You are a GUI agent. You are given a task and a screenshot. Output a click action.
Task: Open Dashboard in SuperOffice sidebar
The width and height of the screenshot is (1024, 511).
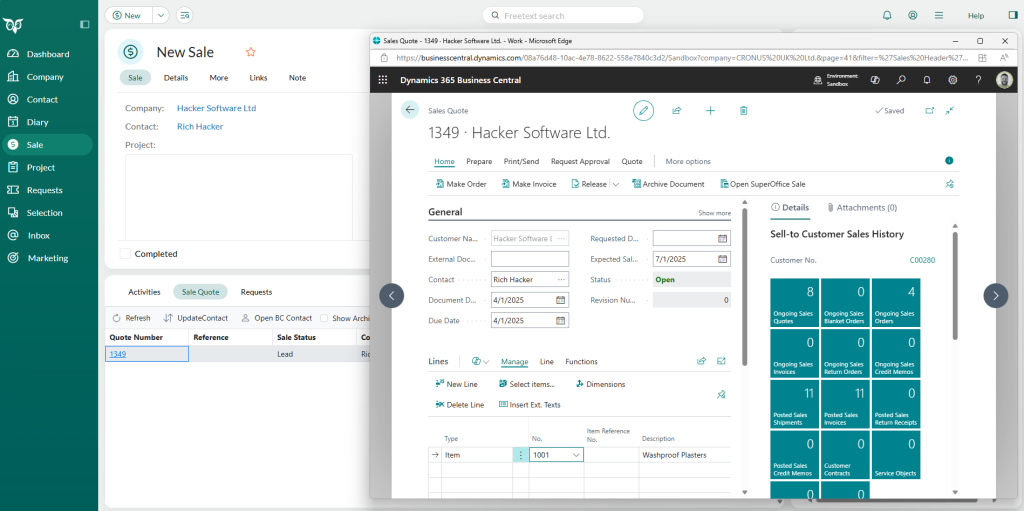(x=46, y=54)
